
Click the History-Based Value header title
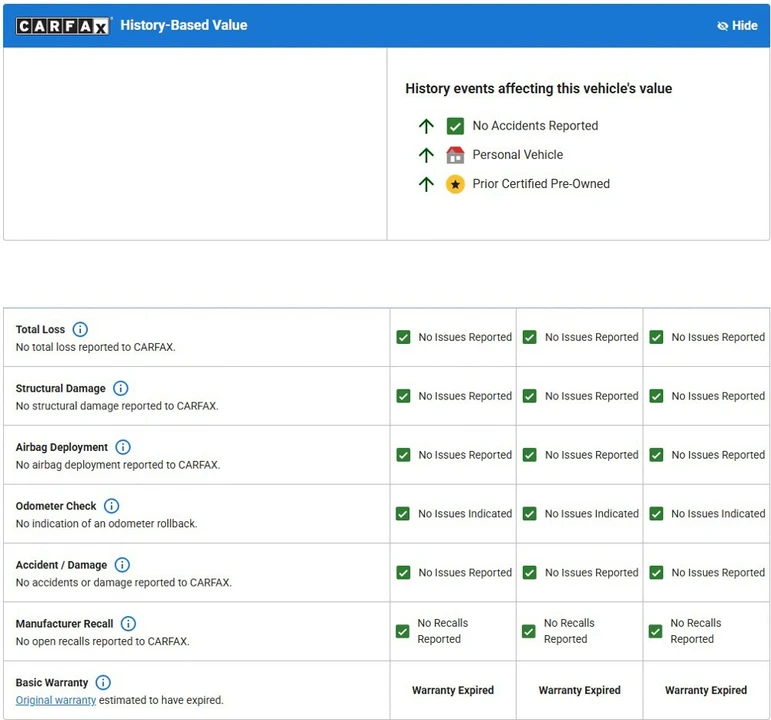click(184, 25)
